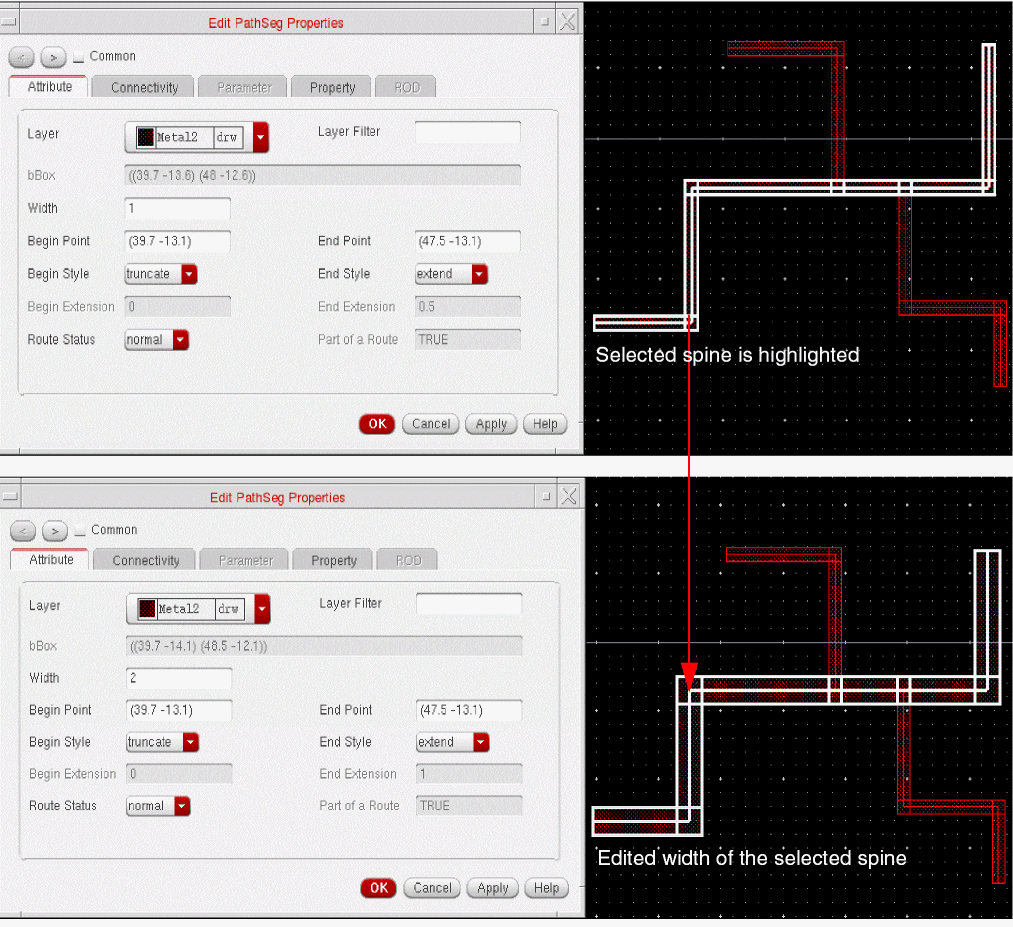Toggle Common checkbox in top dialog

point(78,58)
